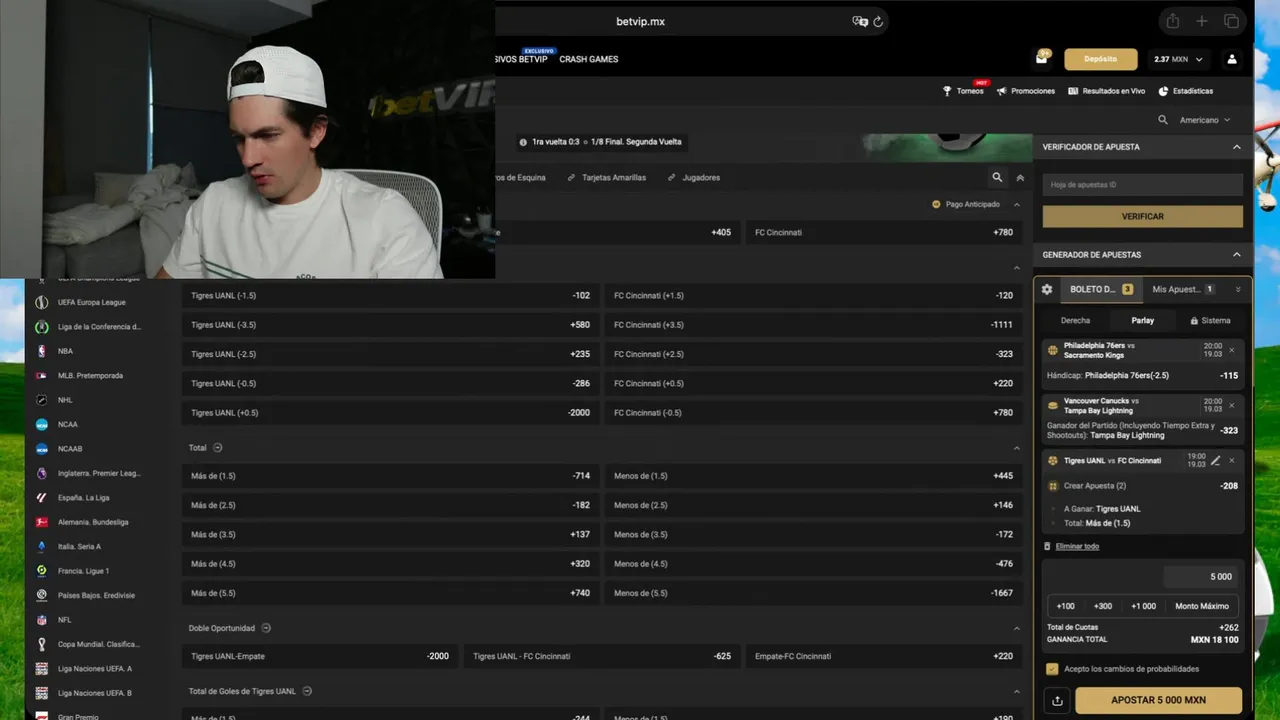
Task: Remove Philadelphia 76ers bet from slip
Action: pyautogui.click(x=1231, y=350)
